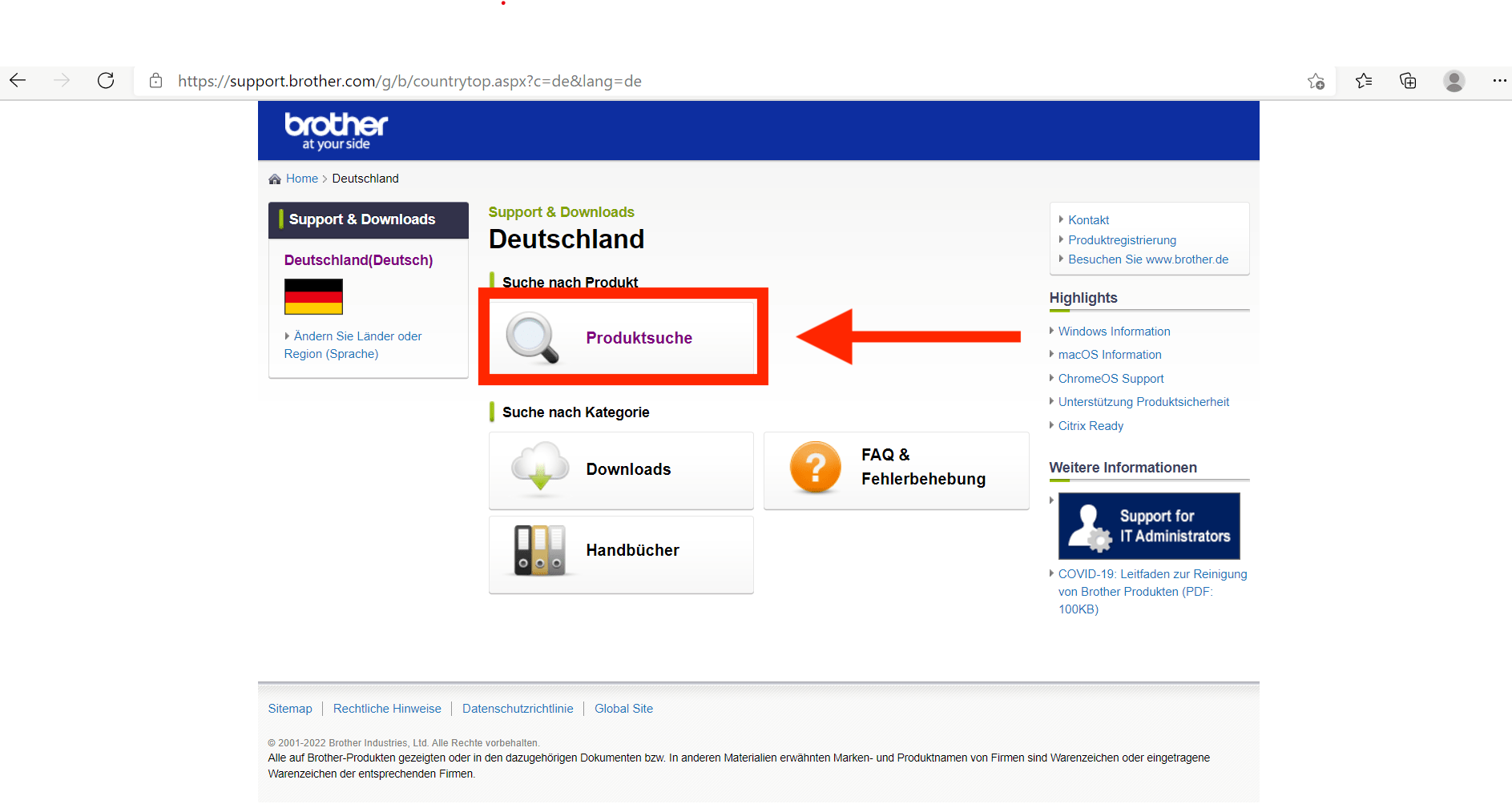Open the Sitemap footer link
1512x812 pixels.
tap(290, 709)
